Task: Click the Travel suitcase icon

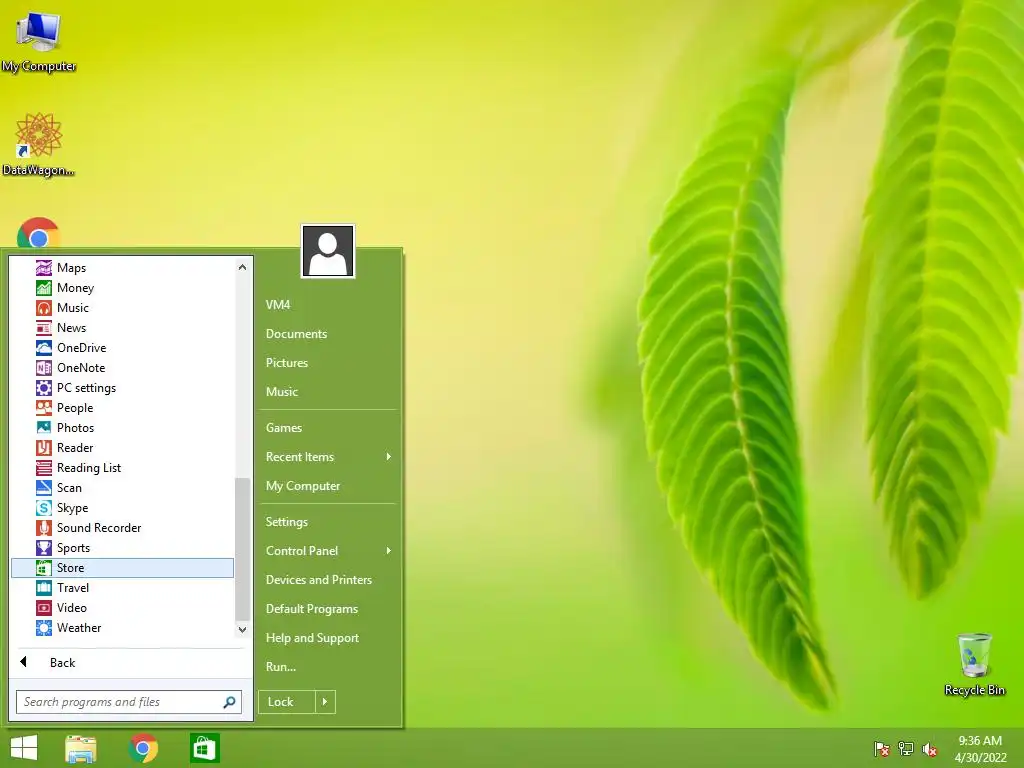Action: coord(44,588)
